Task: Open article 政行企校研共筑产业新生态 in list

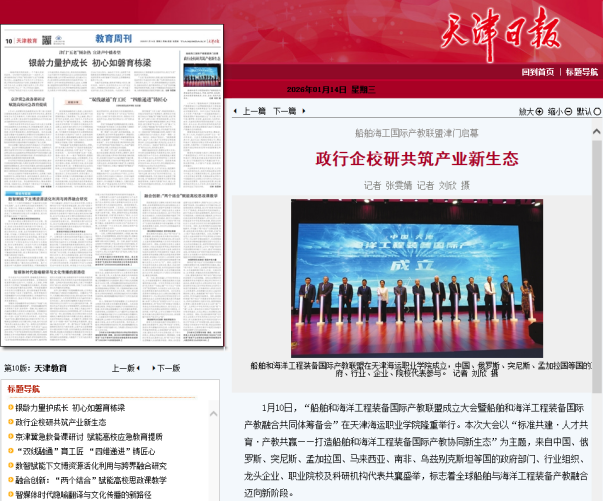Action: (x=62, y=422)
